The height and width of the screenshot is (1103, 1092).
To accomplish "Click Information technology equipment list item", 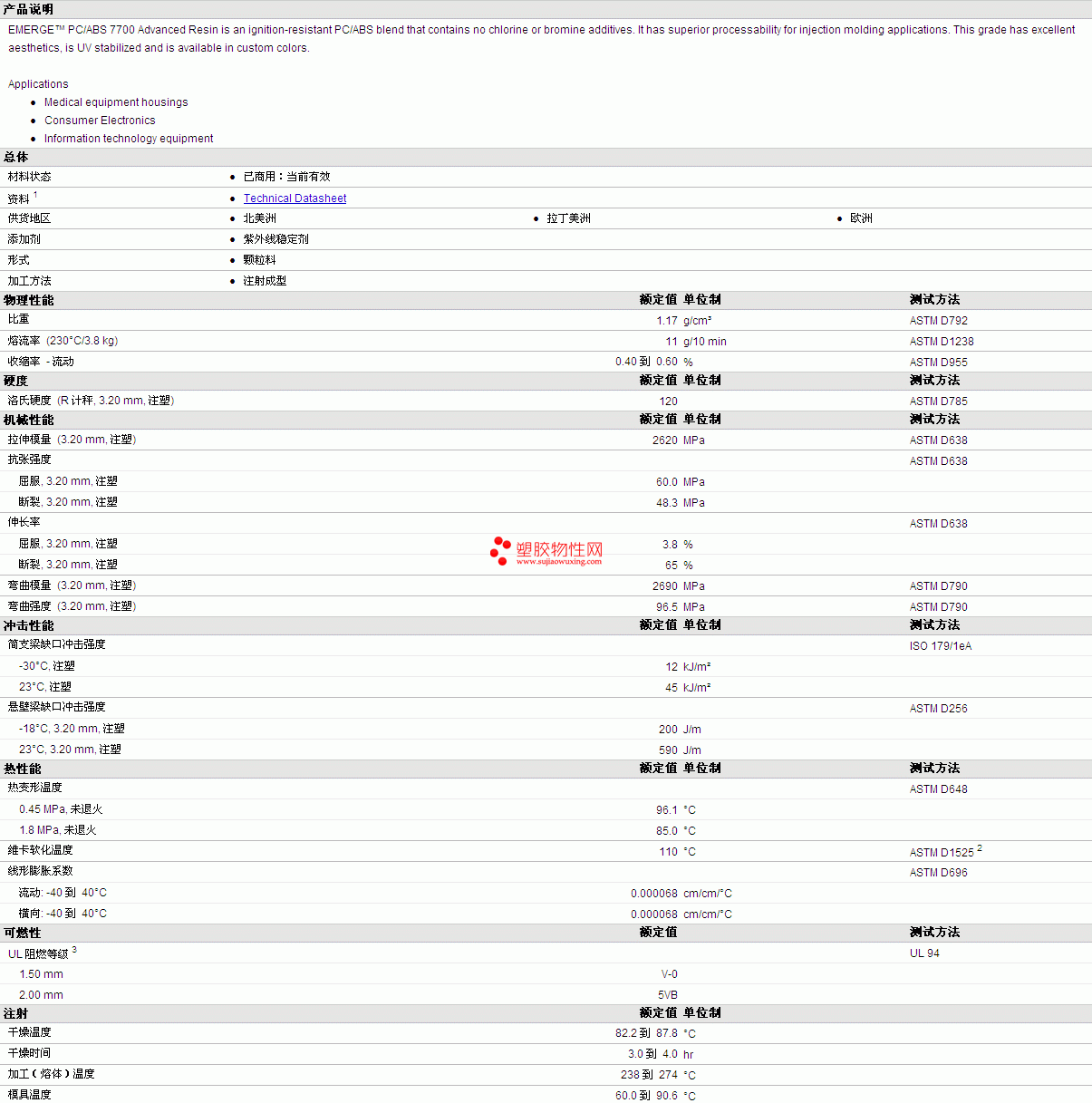I will tap(129, 139).
